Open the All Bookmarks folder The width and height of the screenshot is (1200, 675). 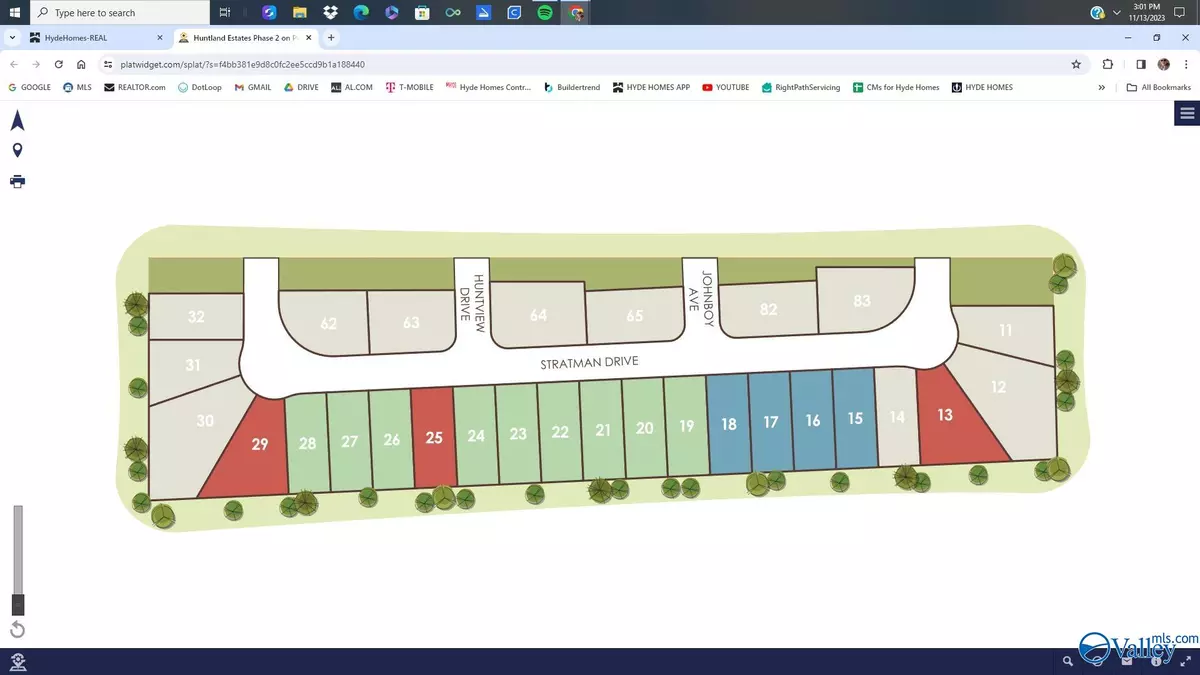[1159, 87]
